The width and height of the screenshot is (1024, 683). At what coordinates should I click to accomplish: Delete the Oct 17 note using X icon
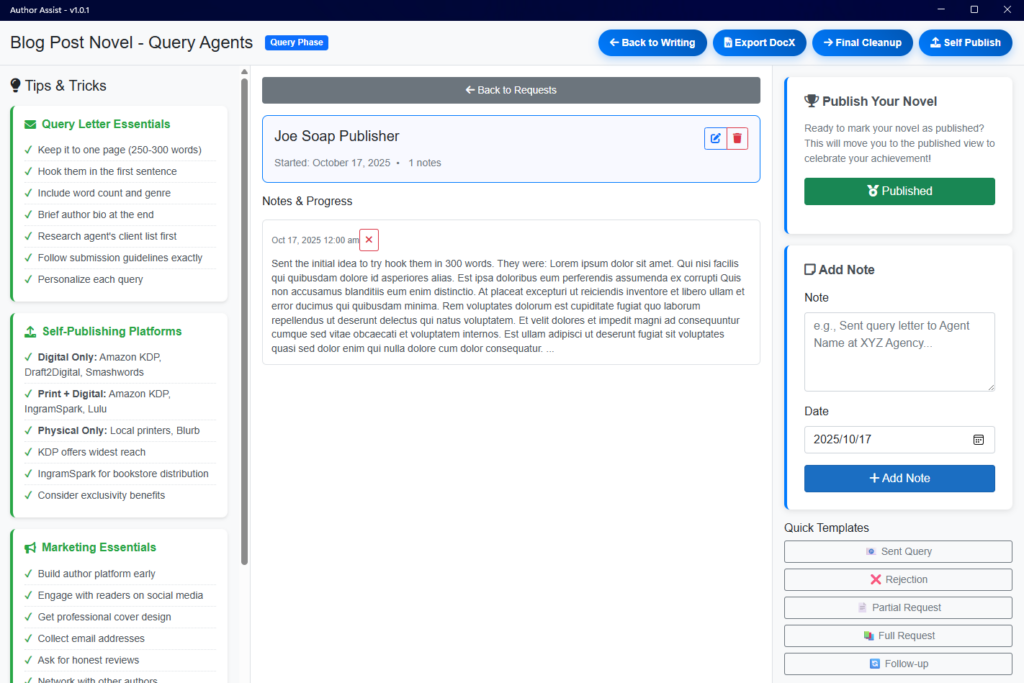[x=369, y=240]
